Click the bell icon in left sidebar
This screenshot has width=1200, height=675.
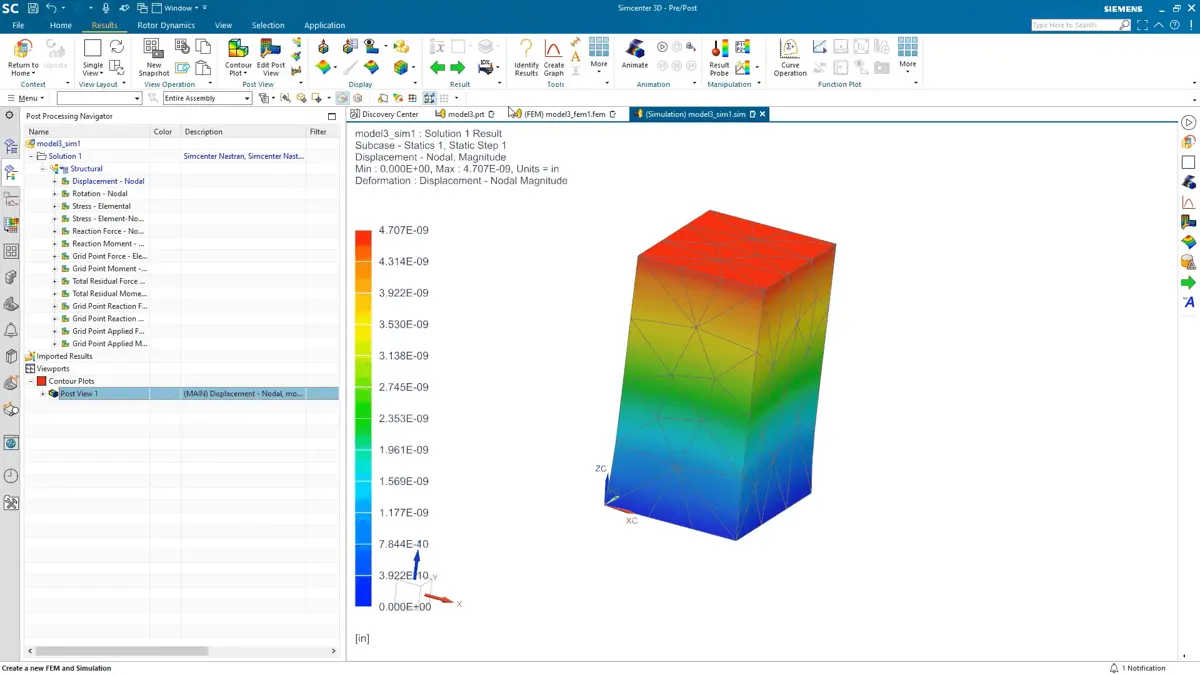(x=11, y=330)
